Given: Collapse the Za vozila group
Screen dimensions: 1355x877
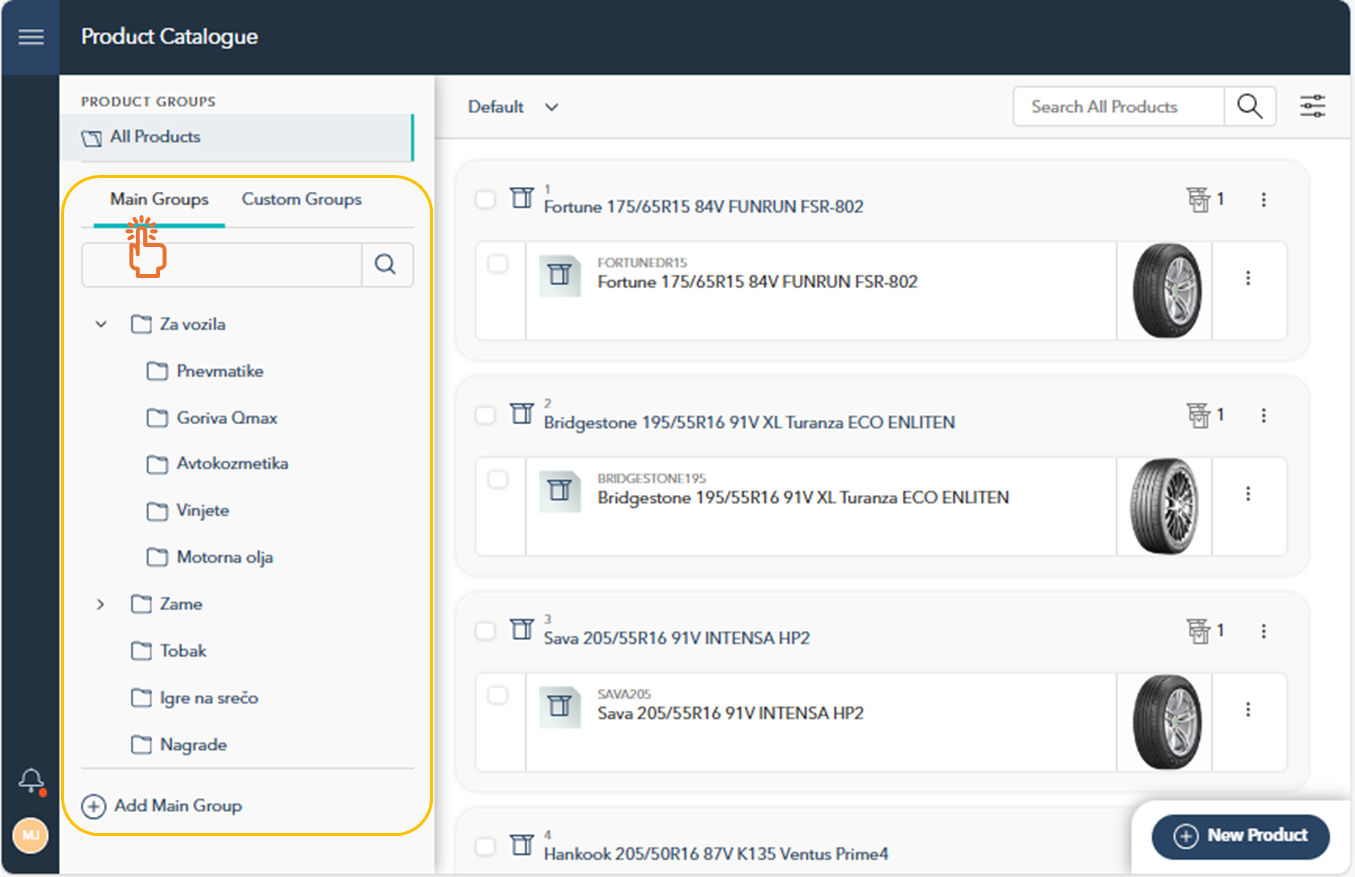Looking at the screenshot, I should 100,324.
